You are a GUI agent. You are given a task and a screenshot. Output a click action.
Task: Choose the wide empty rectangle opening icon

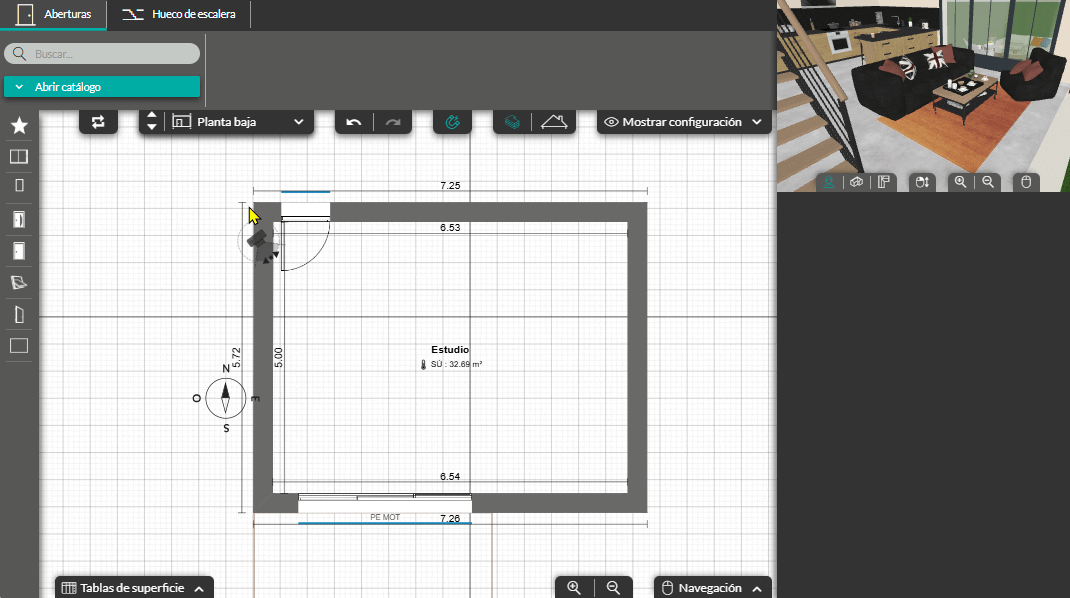(x=19, y=345)
